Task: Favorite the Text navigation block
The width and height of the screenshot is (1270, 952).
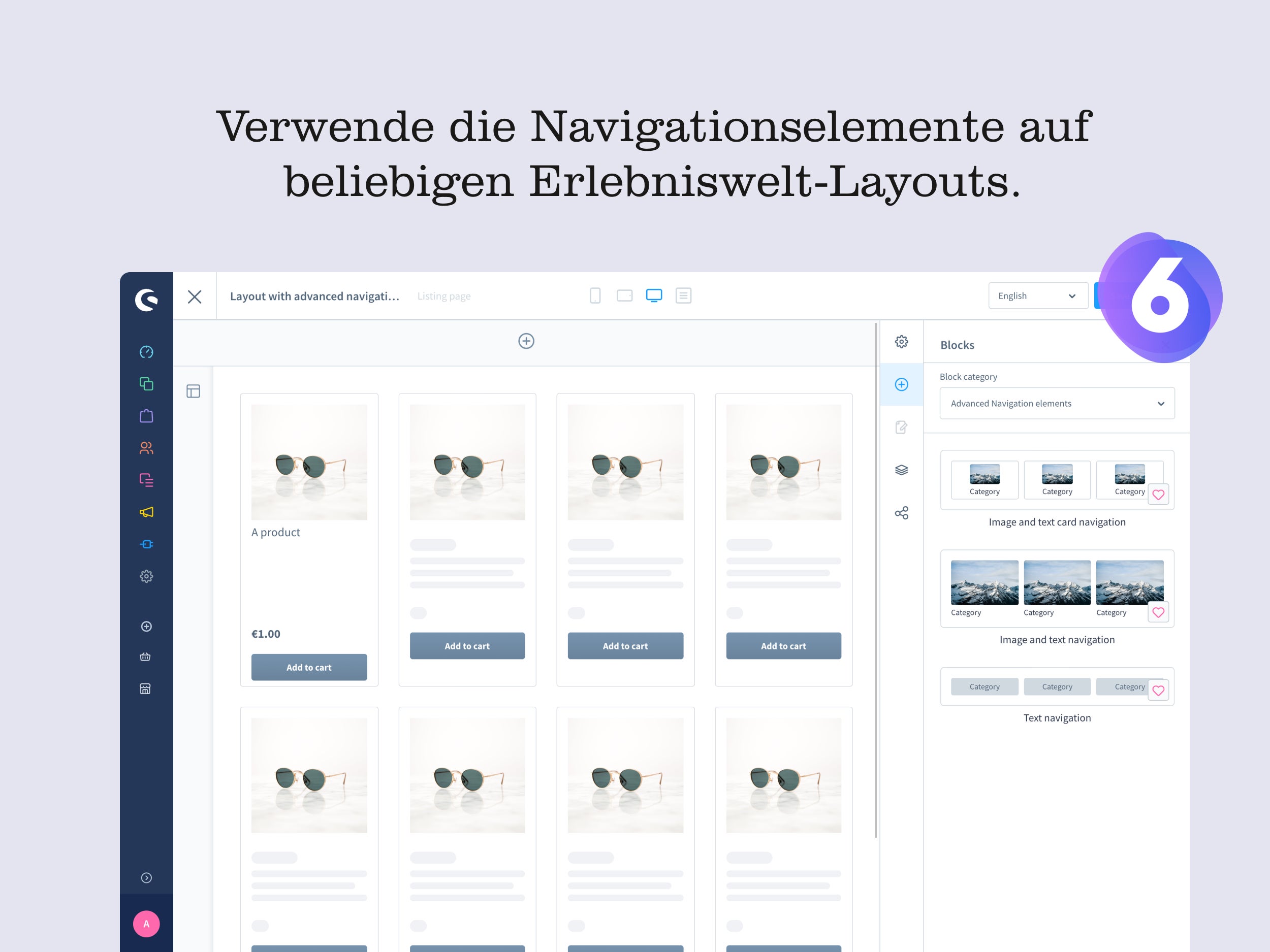Action: coord(1159,691)
